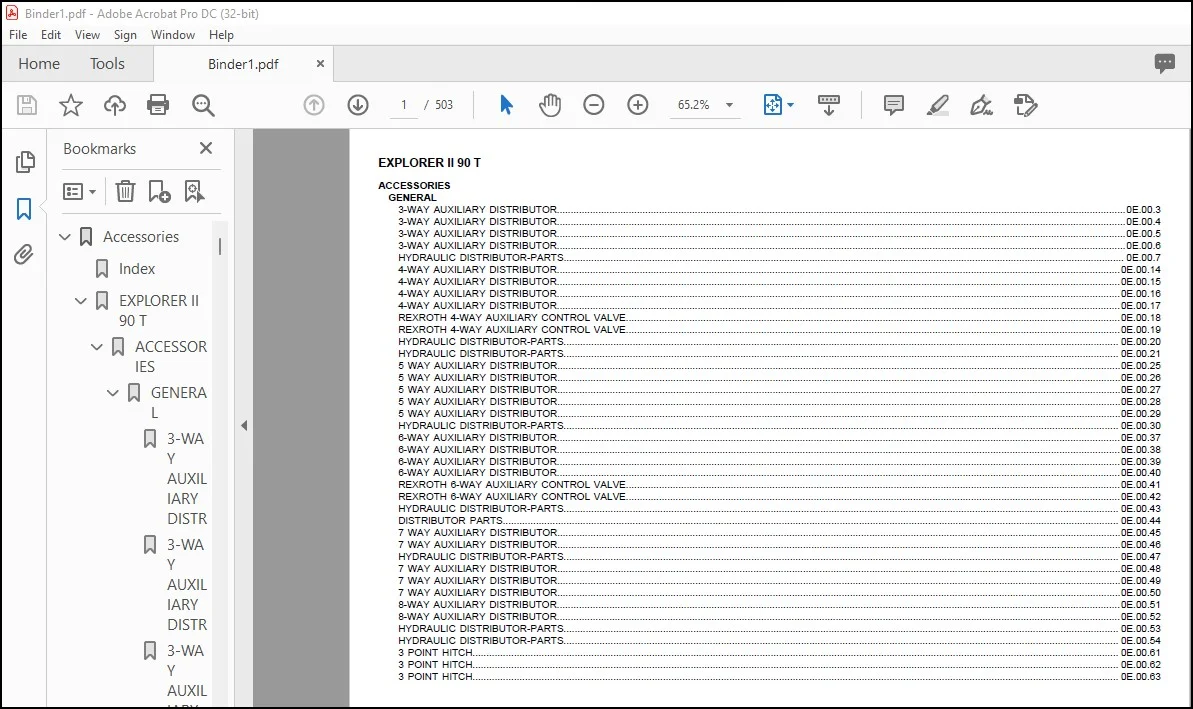The image size is (1193, 709).
Task: Open the Sign document pen icon
Action: [981, 105]
